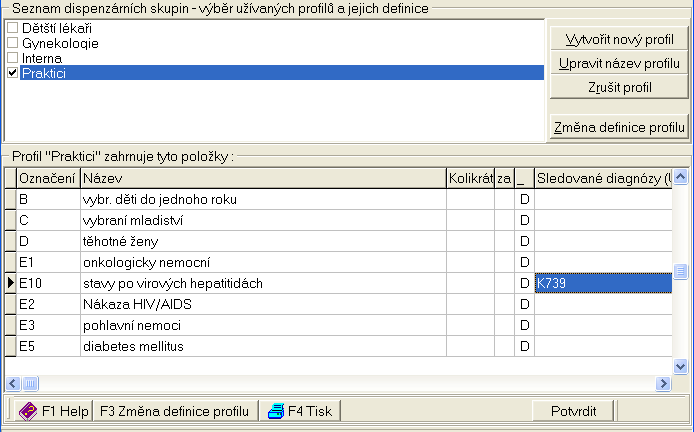694x432 pixels.
Task: Click the Sledované diagnózy column header
Action: pos(603,178)
